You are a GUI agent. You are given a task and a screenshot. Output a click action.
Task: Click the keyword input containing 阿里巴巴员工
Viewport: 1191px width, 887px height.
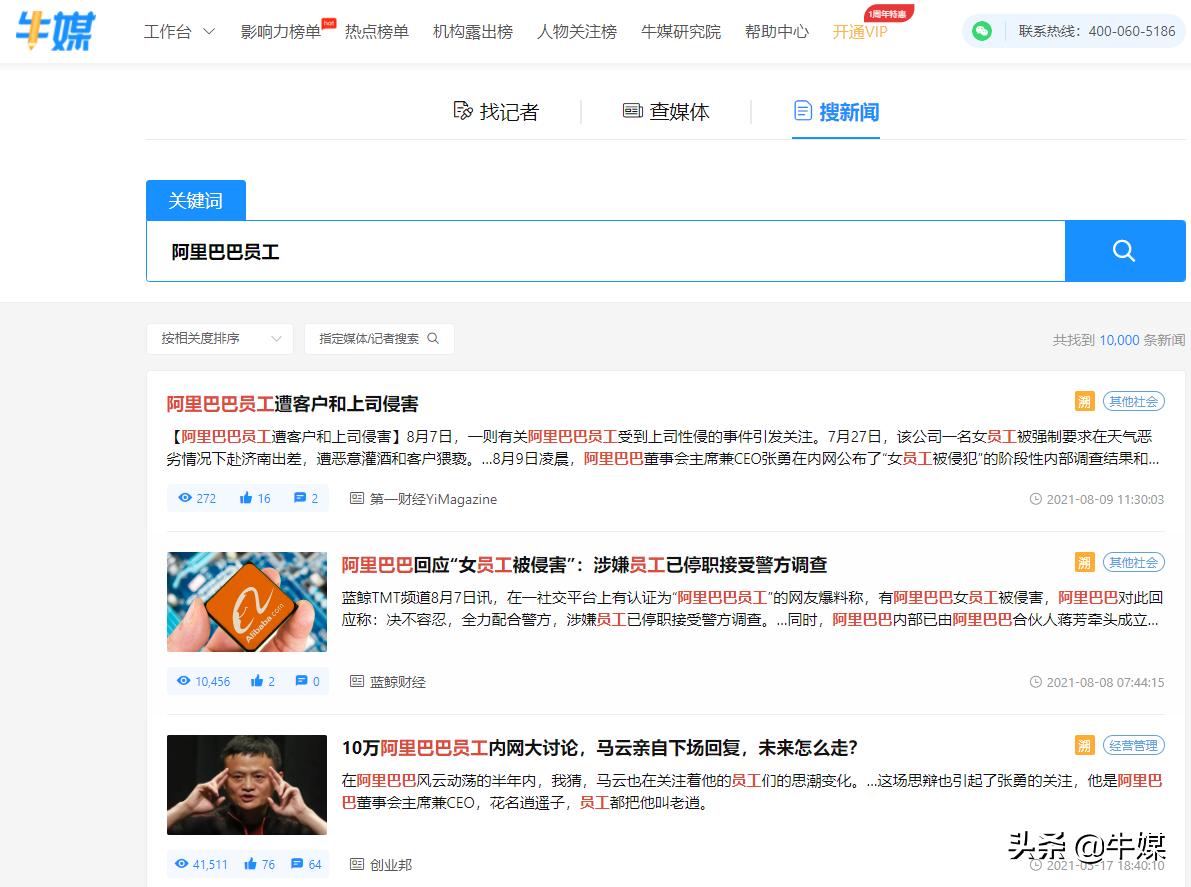[x=605, y=251]
